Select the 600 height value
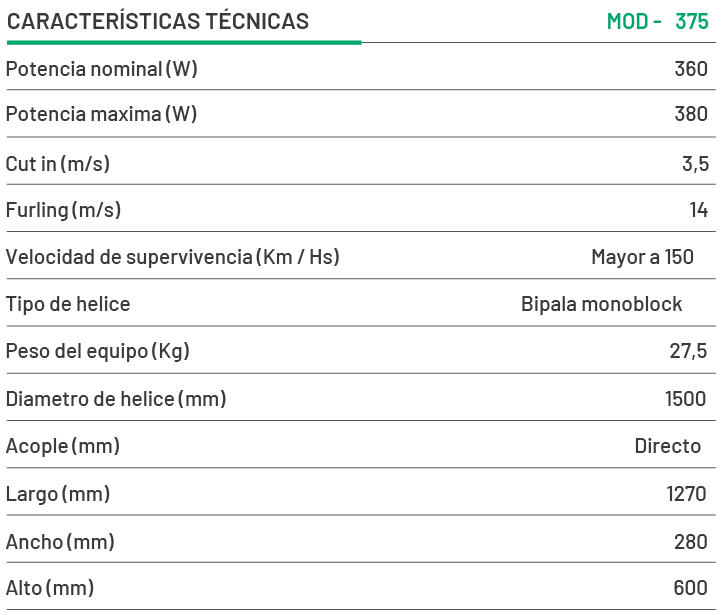The height and width of the screenshot is (615, 721). coord(691,589)
